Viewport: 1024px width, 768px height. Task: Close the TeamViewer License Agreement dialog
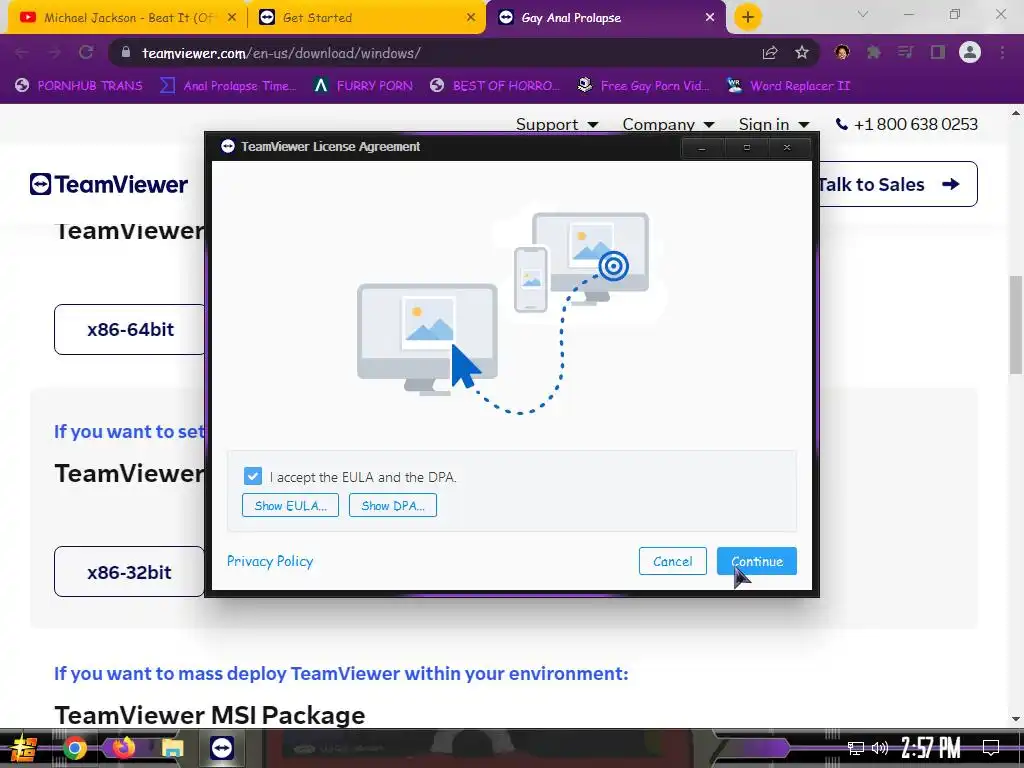pyautogui.click(x=787, y=148)
